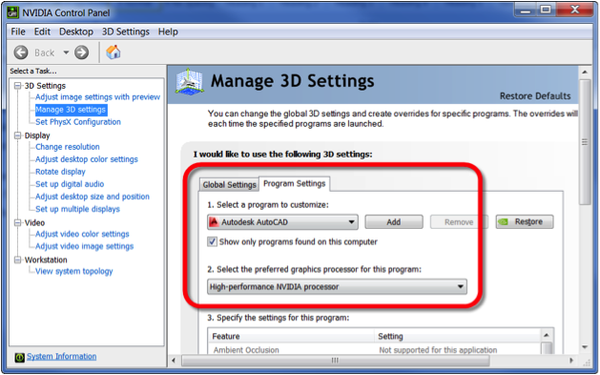
Task: Open the preferred graphics processor dropdown
Action: pos(337,287)
